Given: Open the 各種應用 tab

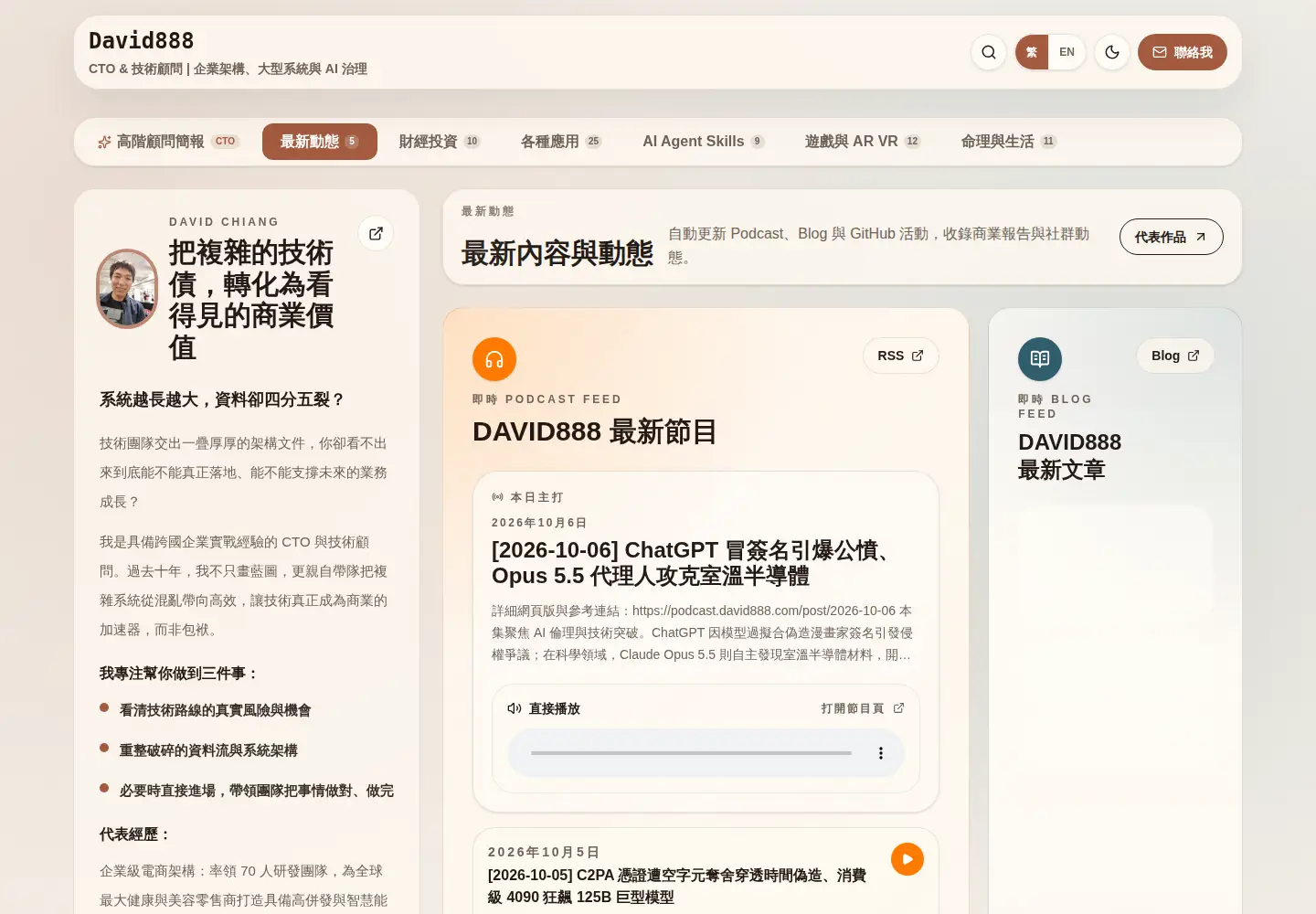Looking at the screenshot, I should click(561, 142).
